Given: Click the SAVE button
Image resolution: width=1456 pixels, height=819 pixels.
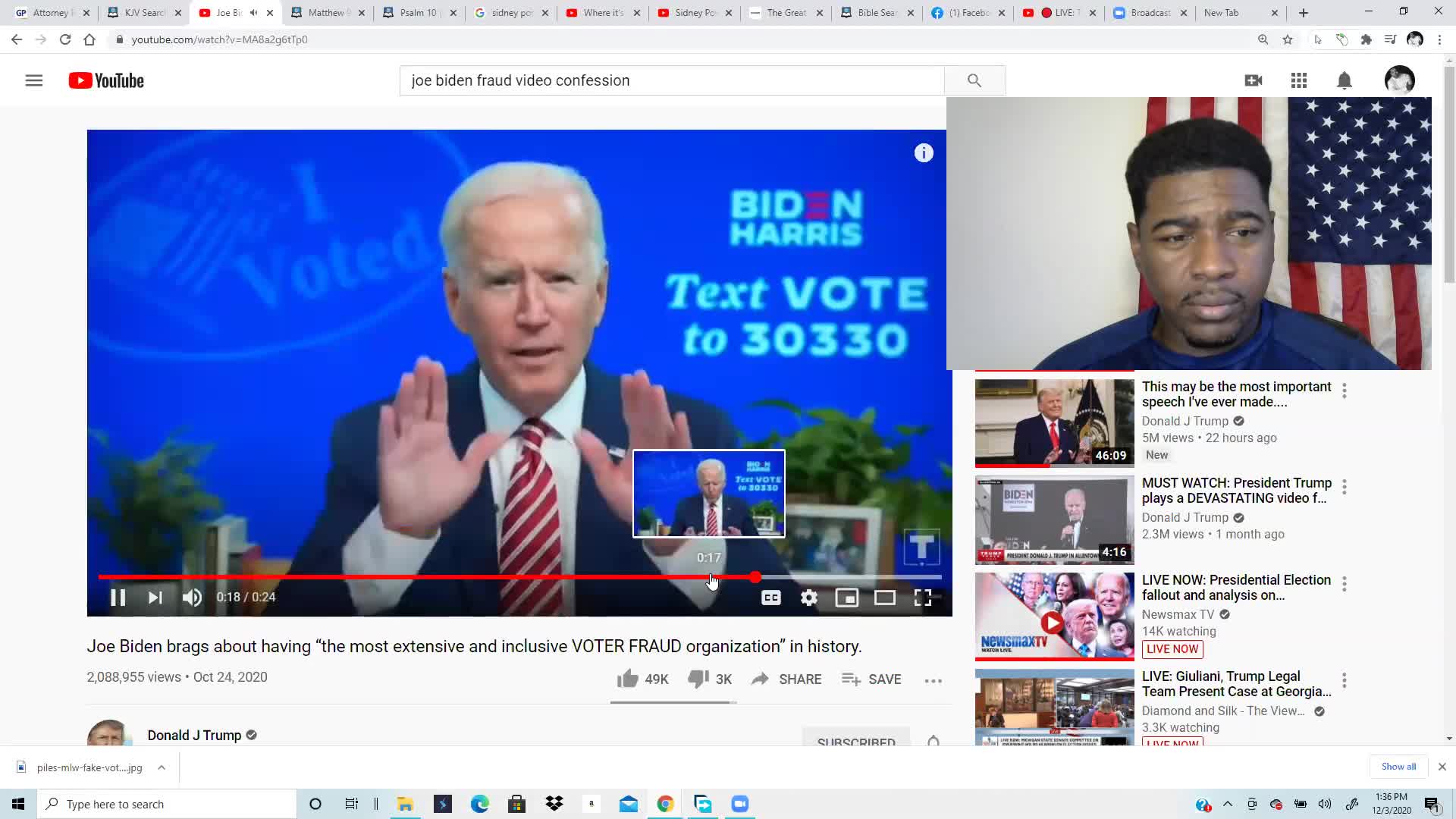Looking at the screenshot, I should [x=871, y=679].
